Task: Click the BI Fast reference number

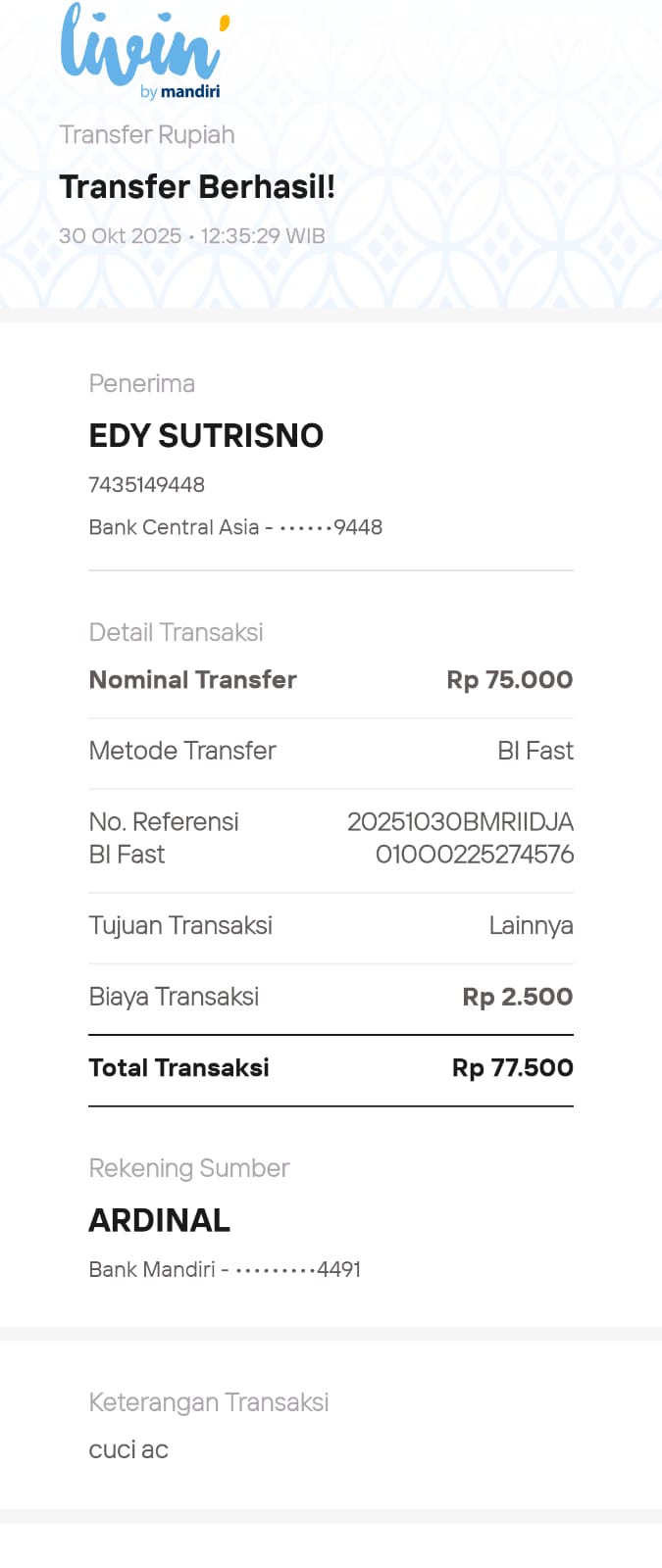Action: coord(460,838)
